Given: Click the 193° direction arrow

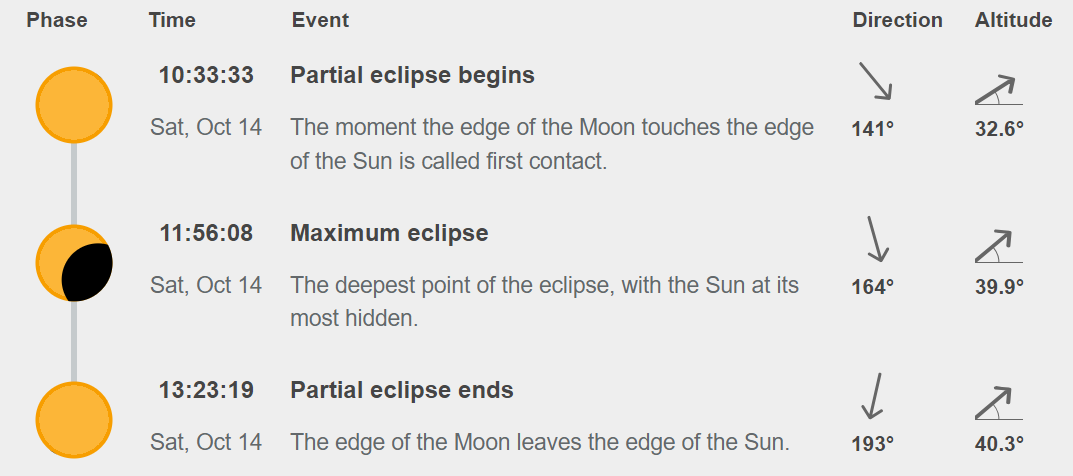Looking at the screenshot, I should [x=871, y=396].
